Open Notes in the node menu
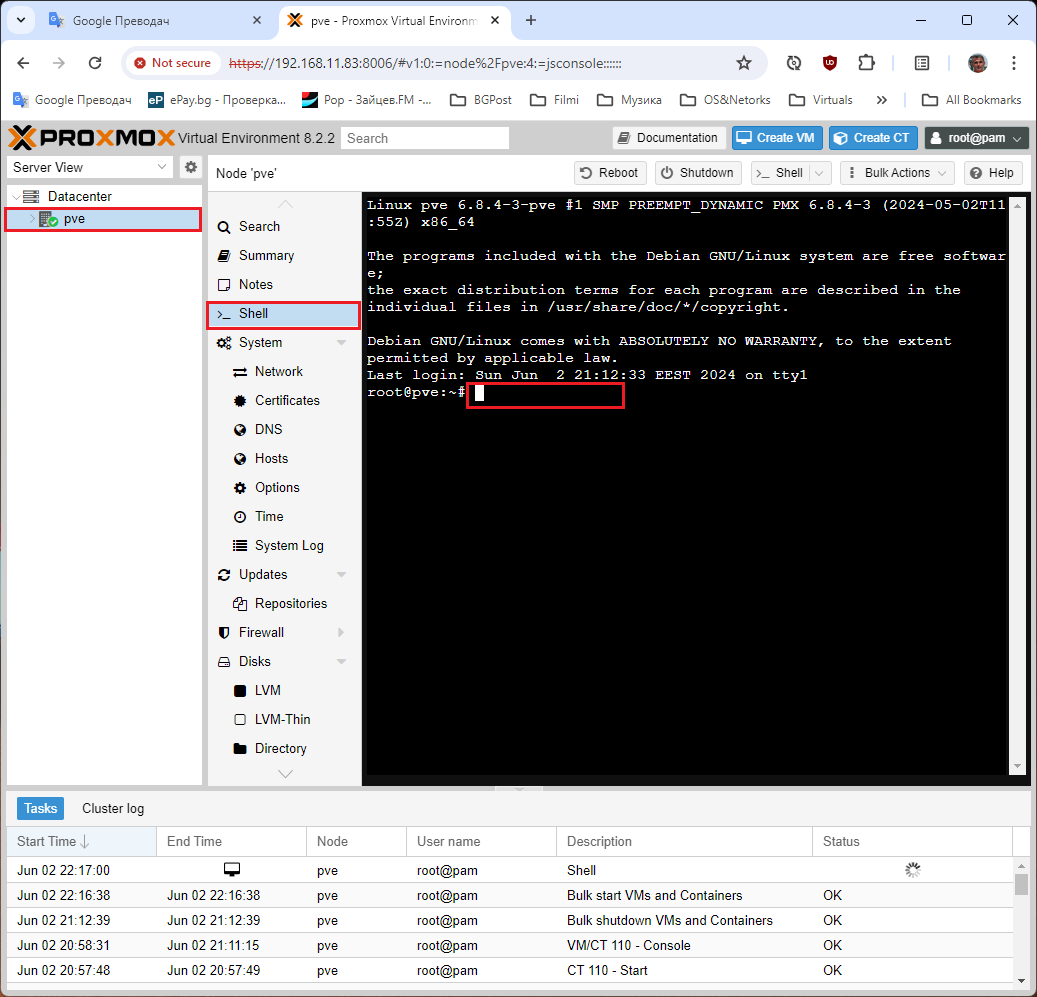The height and width of the screenshot is (997, 1037). 284,285
